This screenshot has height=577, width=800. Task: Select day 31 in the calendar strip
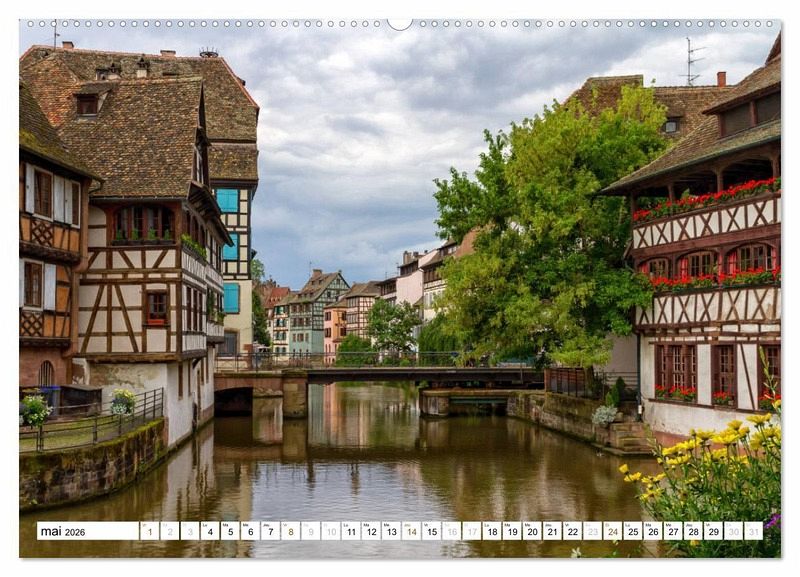pyautogui.click(x=754, y=531)
